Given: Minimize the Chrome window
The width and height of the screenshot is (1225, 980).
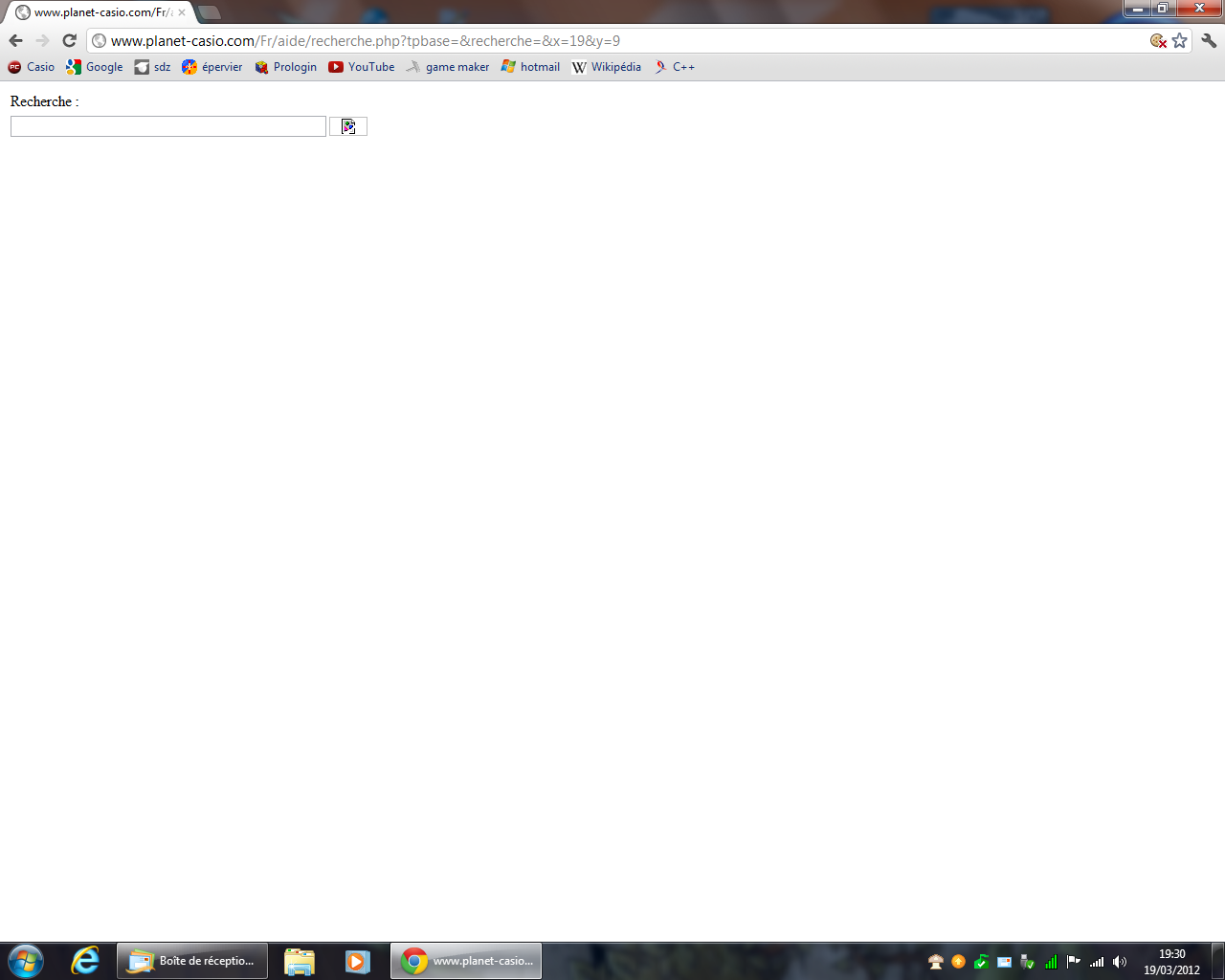Looking at the screenshot, I should point(1137,8).
